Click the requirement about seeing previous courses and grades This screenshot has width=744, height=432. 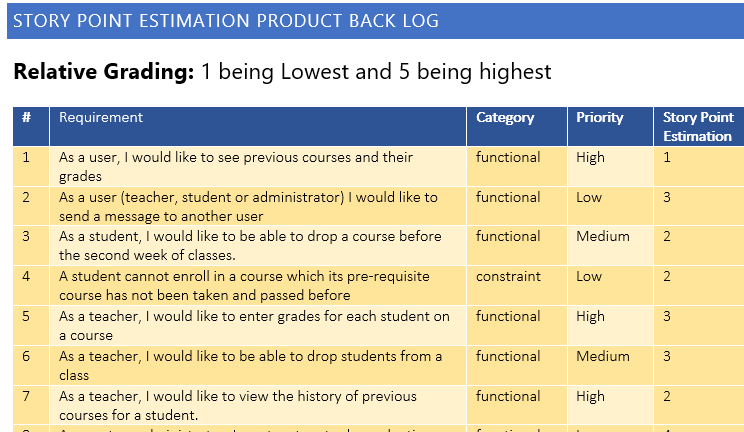(x=236, y=166)
